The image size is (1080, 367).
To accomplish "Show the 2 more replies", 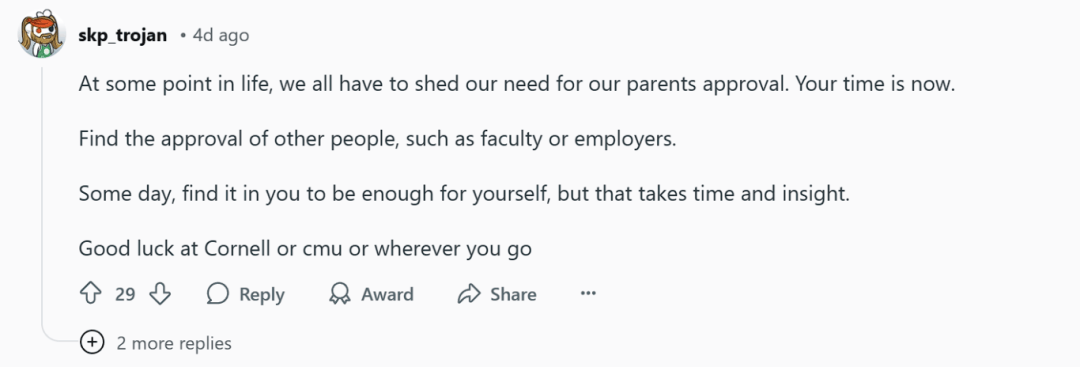I will click(174, 343).
